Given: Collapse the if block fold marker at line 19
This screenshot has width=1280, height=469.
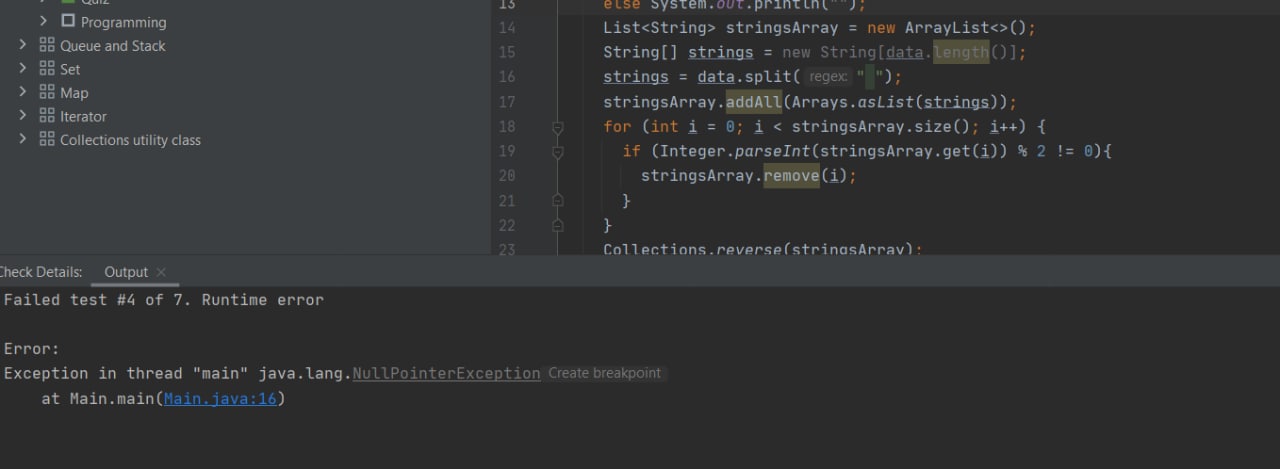Looking at the screenshot, I should (x=558, y=152).
